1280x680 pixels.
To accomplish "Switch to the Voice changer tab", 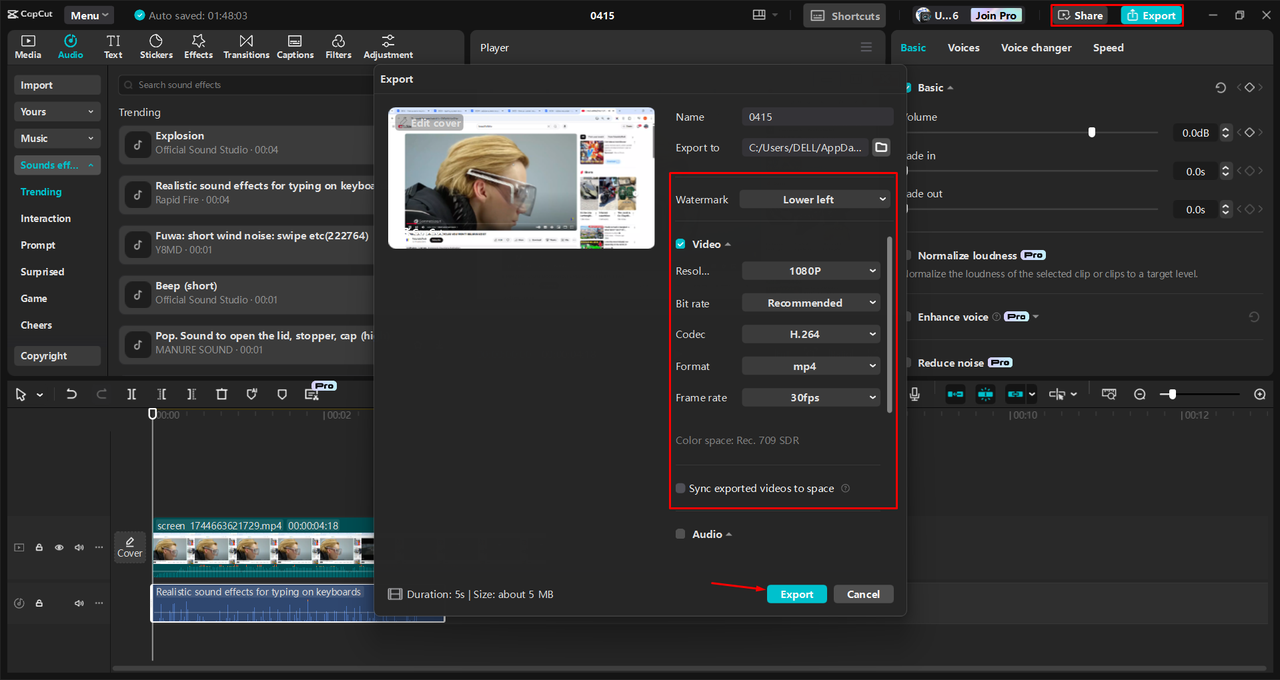I will point(1036,47).
